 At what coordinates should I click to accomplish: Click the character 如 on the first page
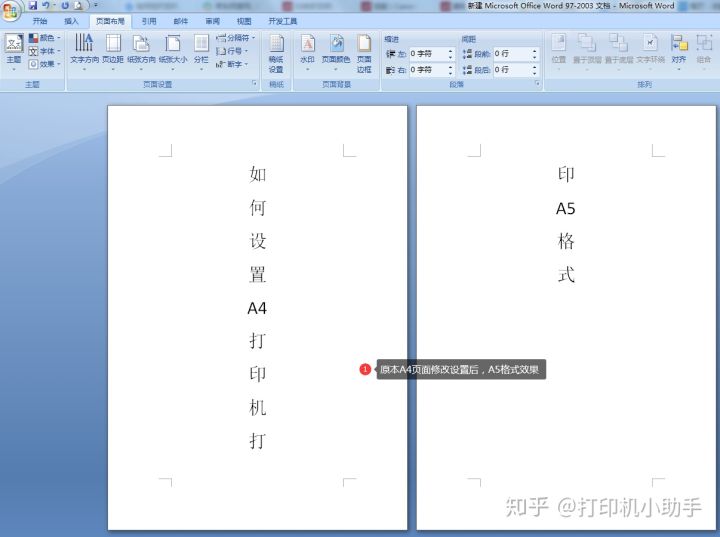(x=258, y=175)
